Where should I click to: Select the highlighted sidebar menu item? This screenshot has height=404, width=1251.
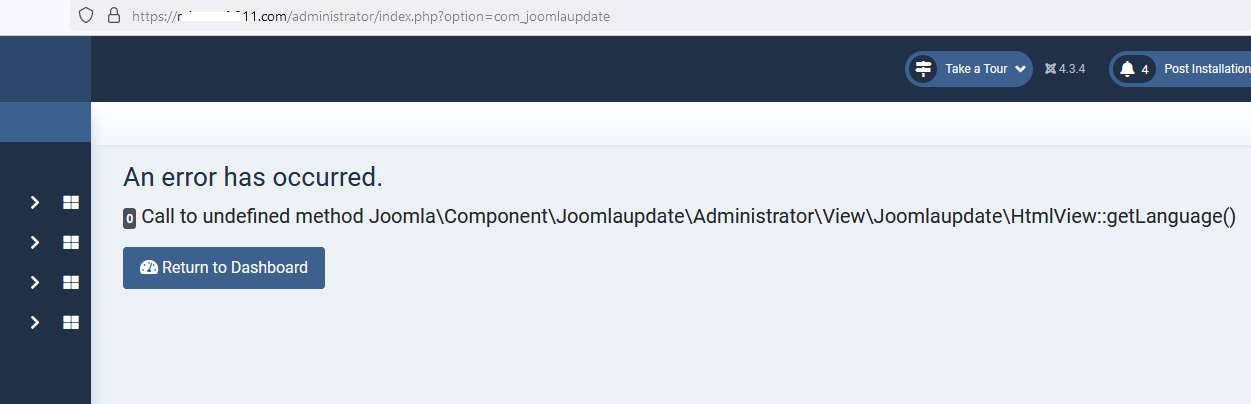click(x=45, y=122)
